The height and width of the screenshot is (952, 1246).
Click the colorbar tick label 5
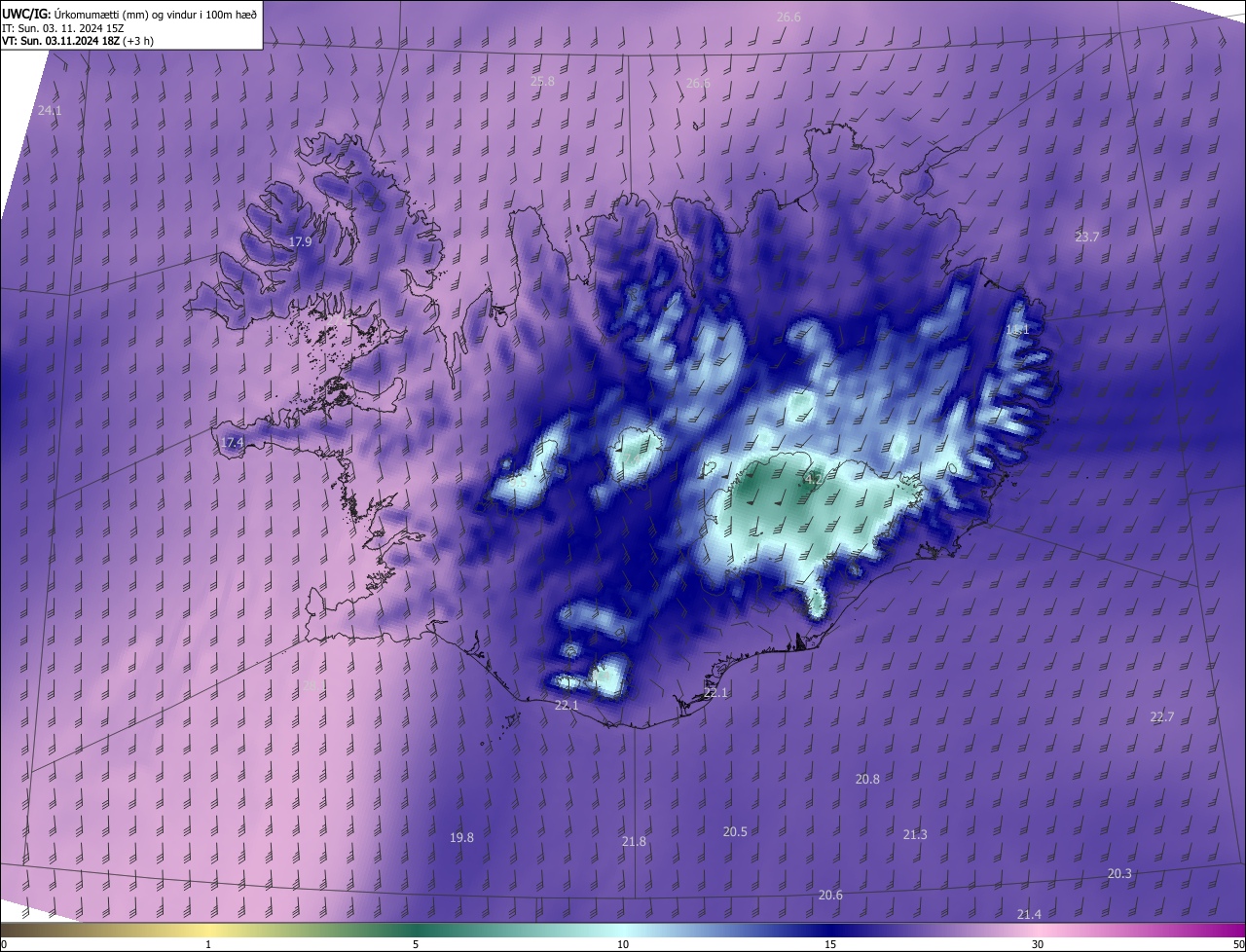416,945
